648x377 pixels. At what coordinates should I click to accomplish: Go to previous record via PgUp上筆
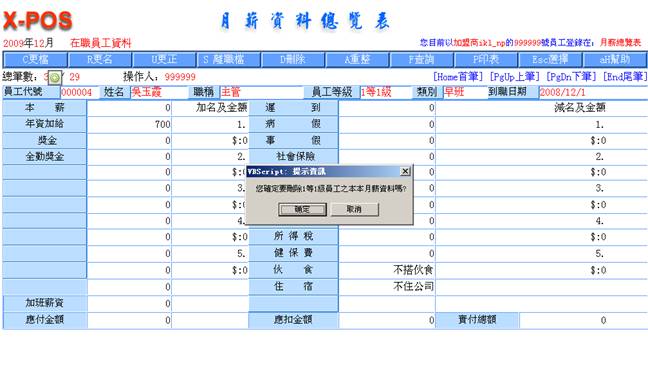click(x=515, y=76)
